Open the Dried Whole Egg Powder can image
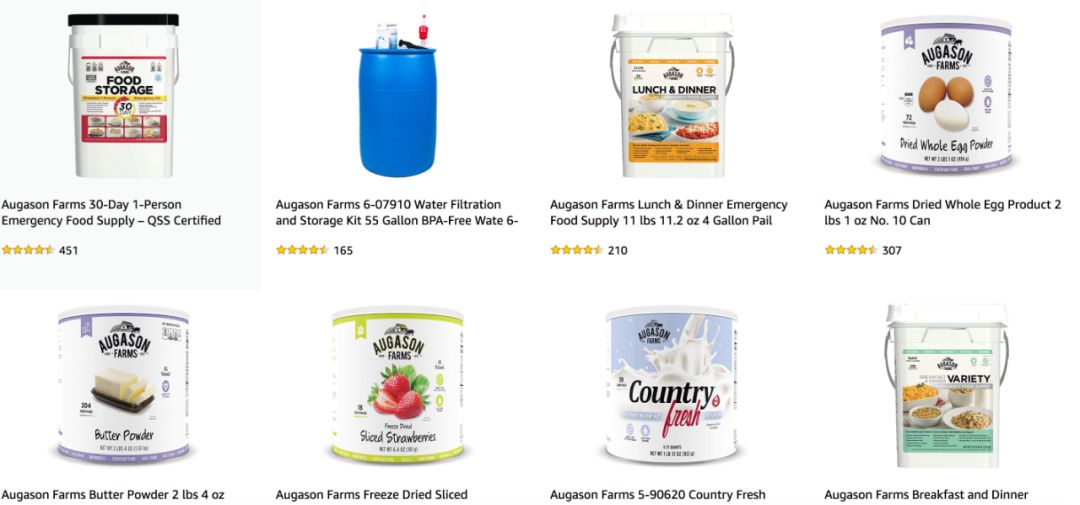The height and width of the screenshot is (505, 1080). pyautogui.click(x=946, y=95)
